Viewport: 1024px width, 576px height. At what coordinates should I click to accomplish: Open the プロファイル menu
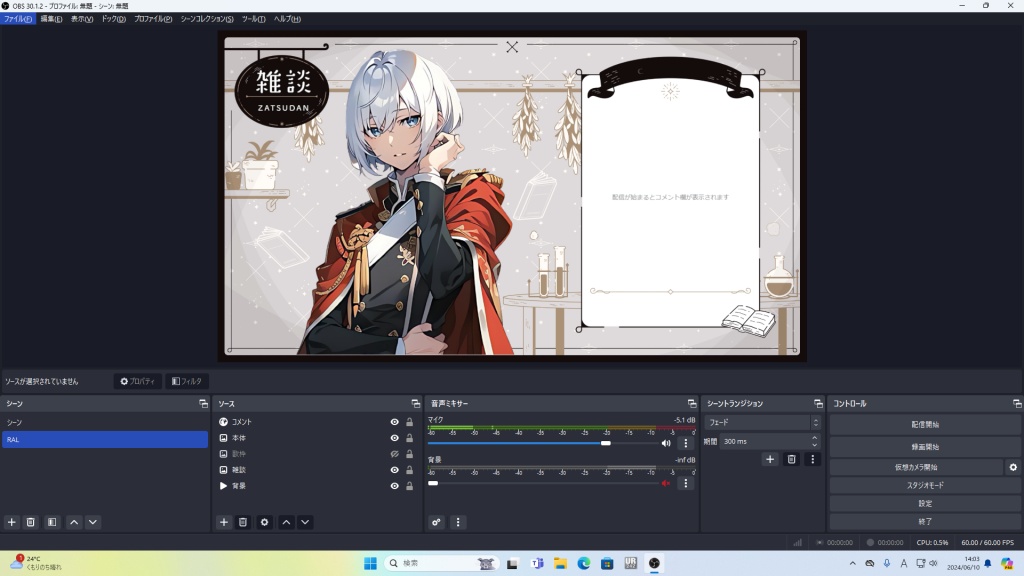click(x=153, y=19)
